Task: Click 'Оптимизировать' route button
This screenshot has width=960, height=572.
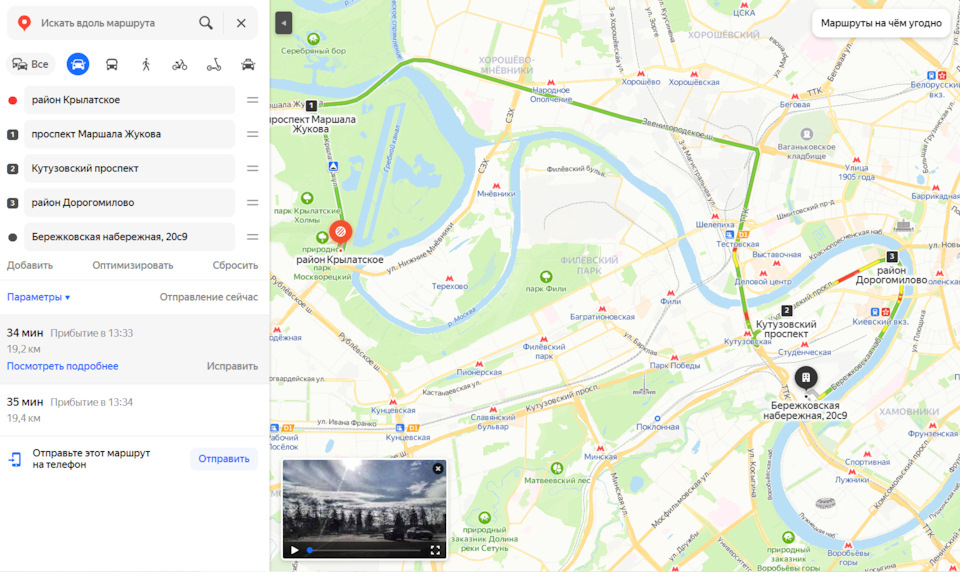Action: (x=133, y=265)
